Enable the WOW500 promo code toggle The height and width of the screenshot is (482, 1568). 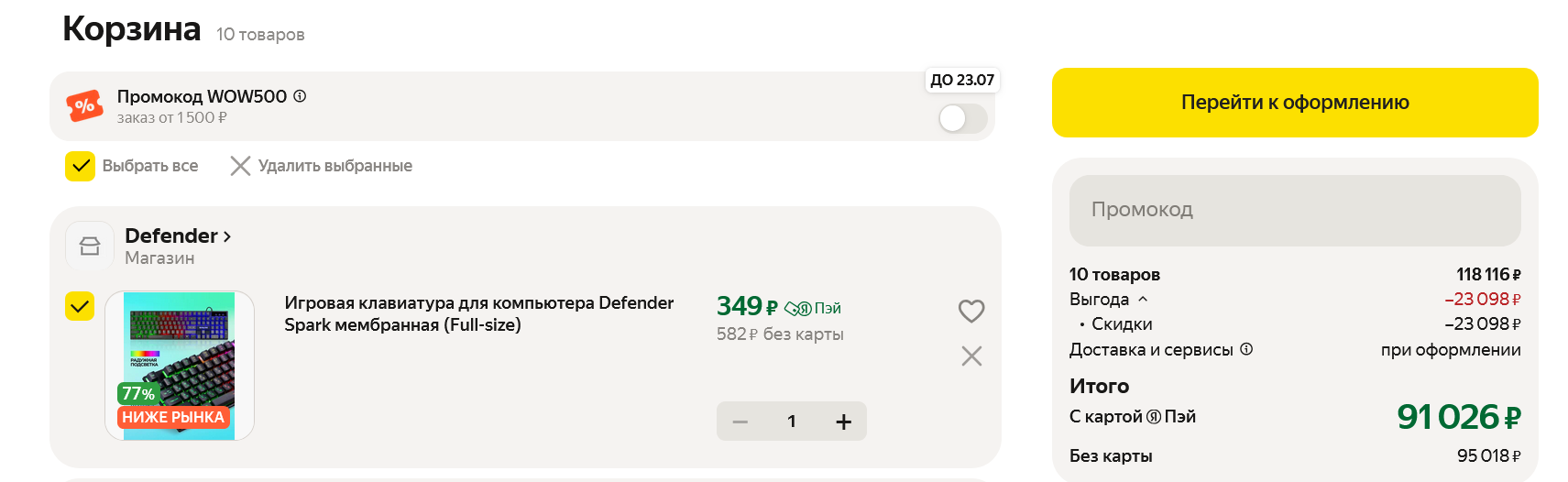click(x=962, y=118)
